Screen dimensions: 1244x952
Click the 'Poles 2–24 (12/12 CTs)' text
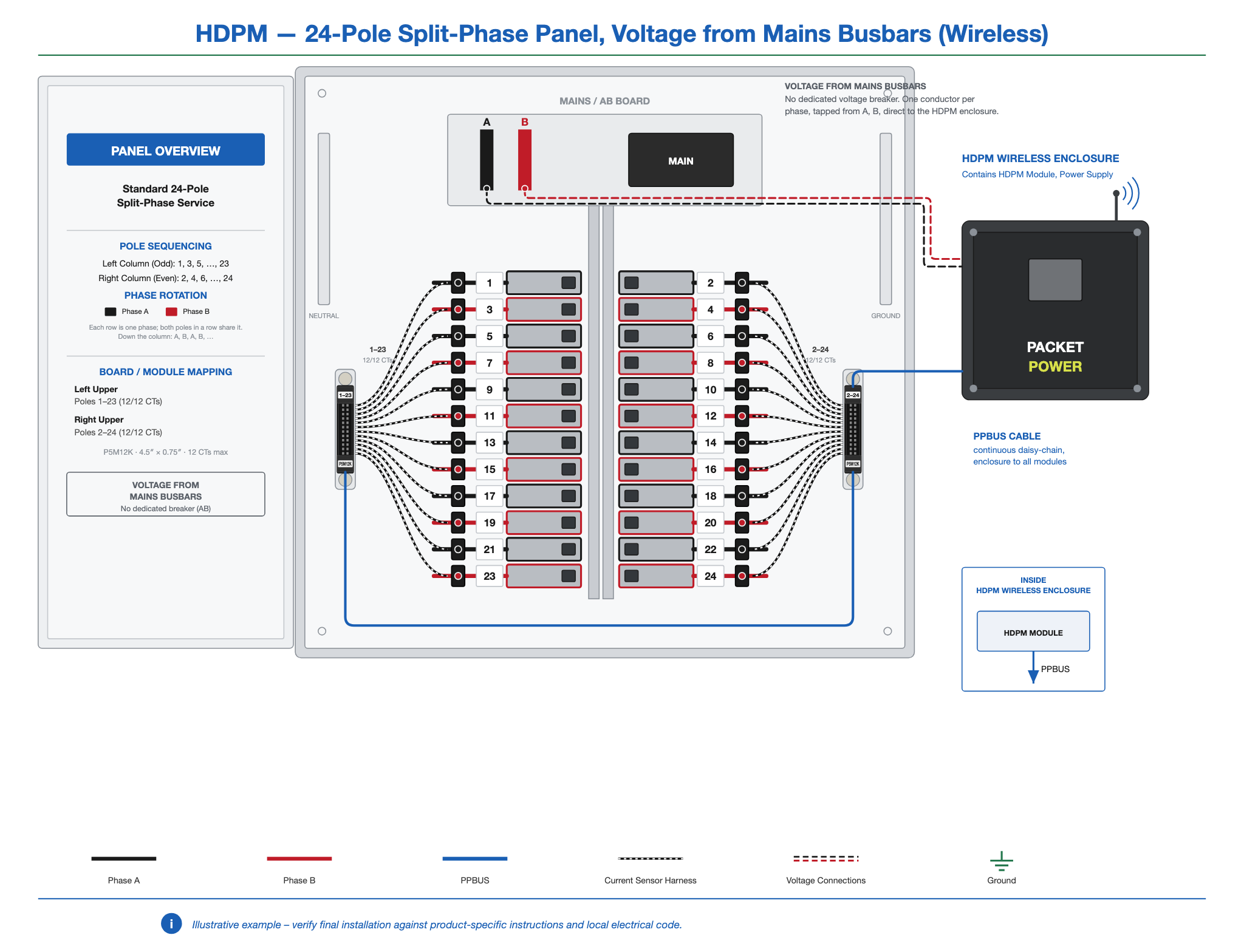pos(118,432)
